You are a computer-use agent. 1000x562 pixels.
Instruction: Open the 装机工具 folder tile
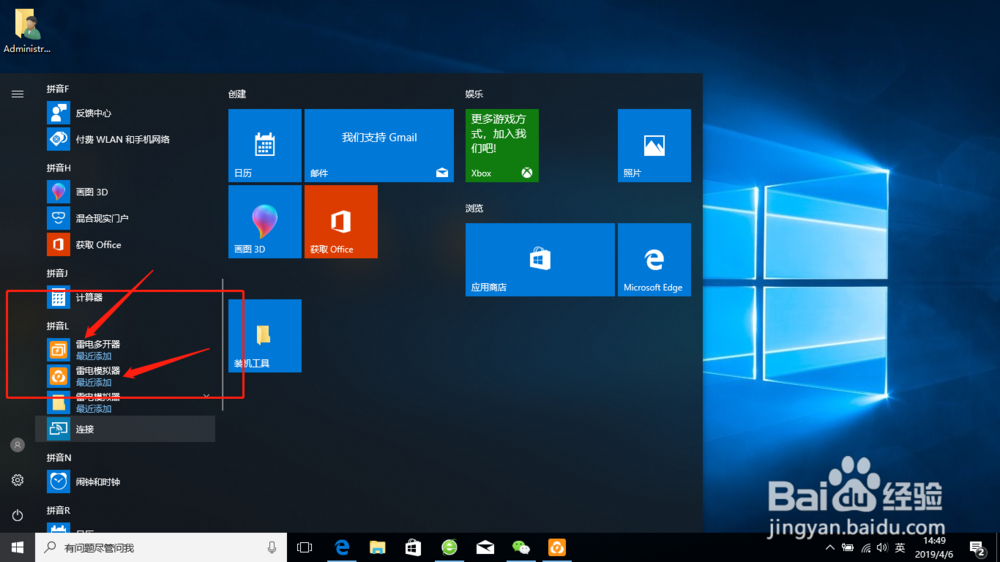point(265,336)
